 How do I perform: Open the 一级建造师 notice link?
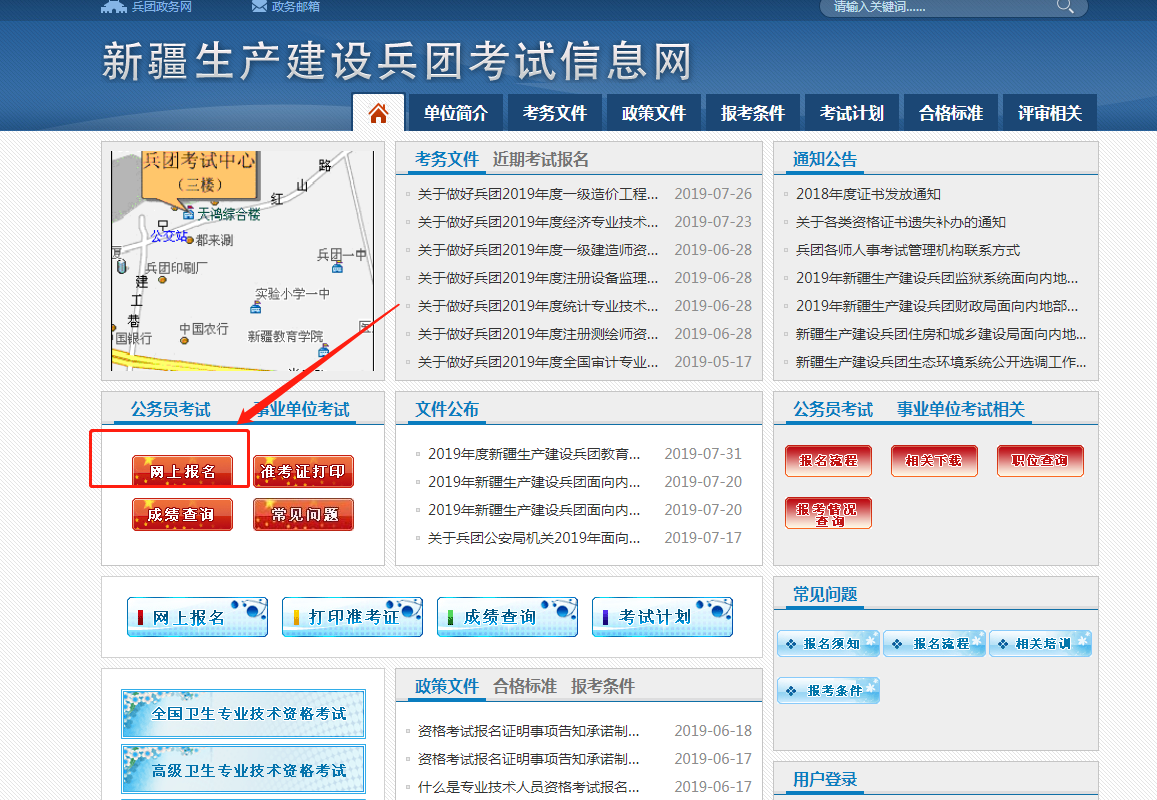[537, 250]
